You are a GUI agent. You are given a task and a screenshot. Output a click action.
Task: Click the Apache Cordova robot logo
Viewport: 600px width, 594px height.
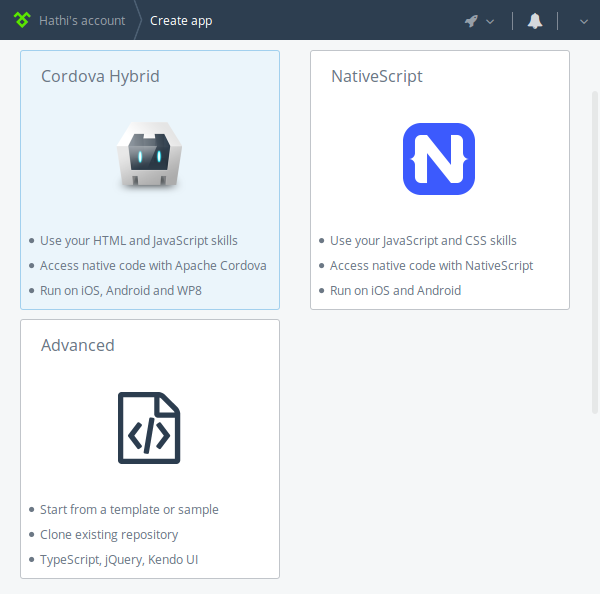[x=149, y=155]
